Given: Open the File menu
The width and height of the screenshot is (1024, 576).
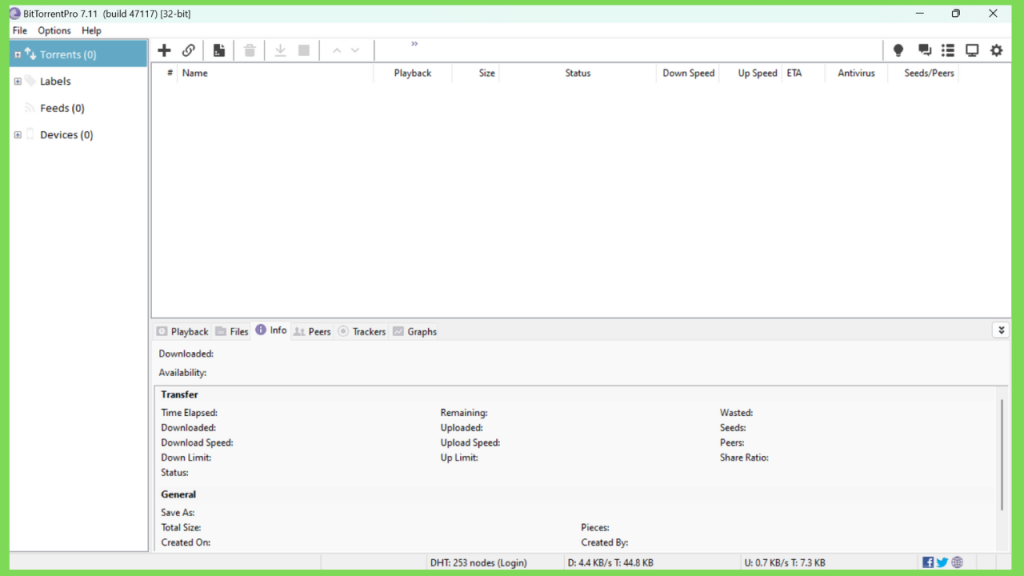Looking at the screenshot, I should coord(20,31).
